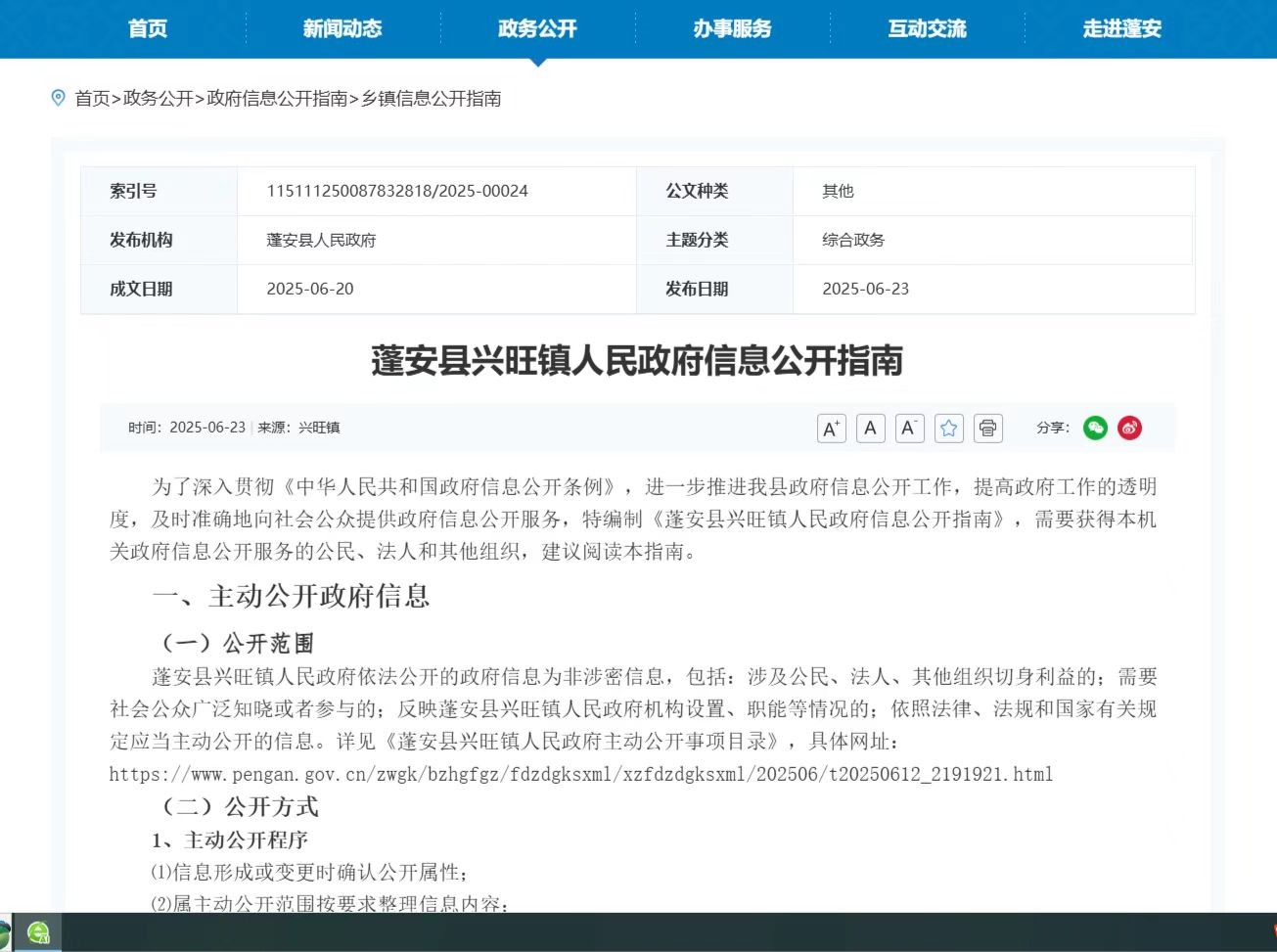Decrease font size with A- icon
1277x952 pixels.
coord(909,429)
